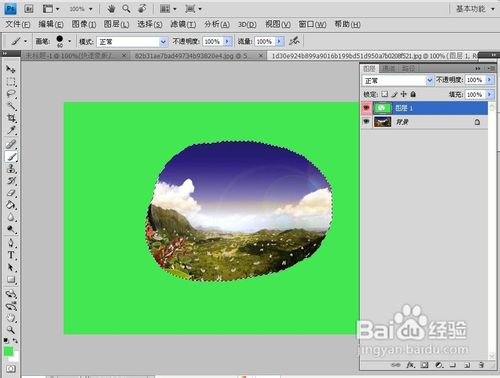Click the Rotate View tool in the application bar
The image size is (500, 378).
(142, 9)
